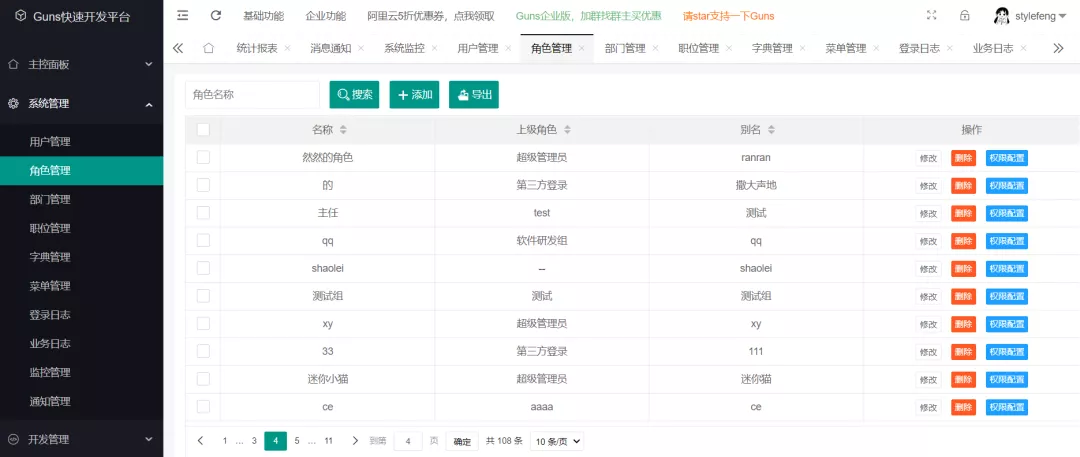Expand the 主控面板 sidebar menu

[x=81, y=64]
